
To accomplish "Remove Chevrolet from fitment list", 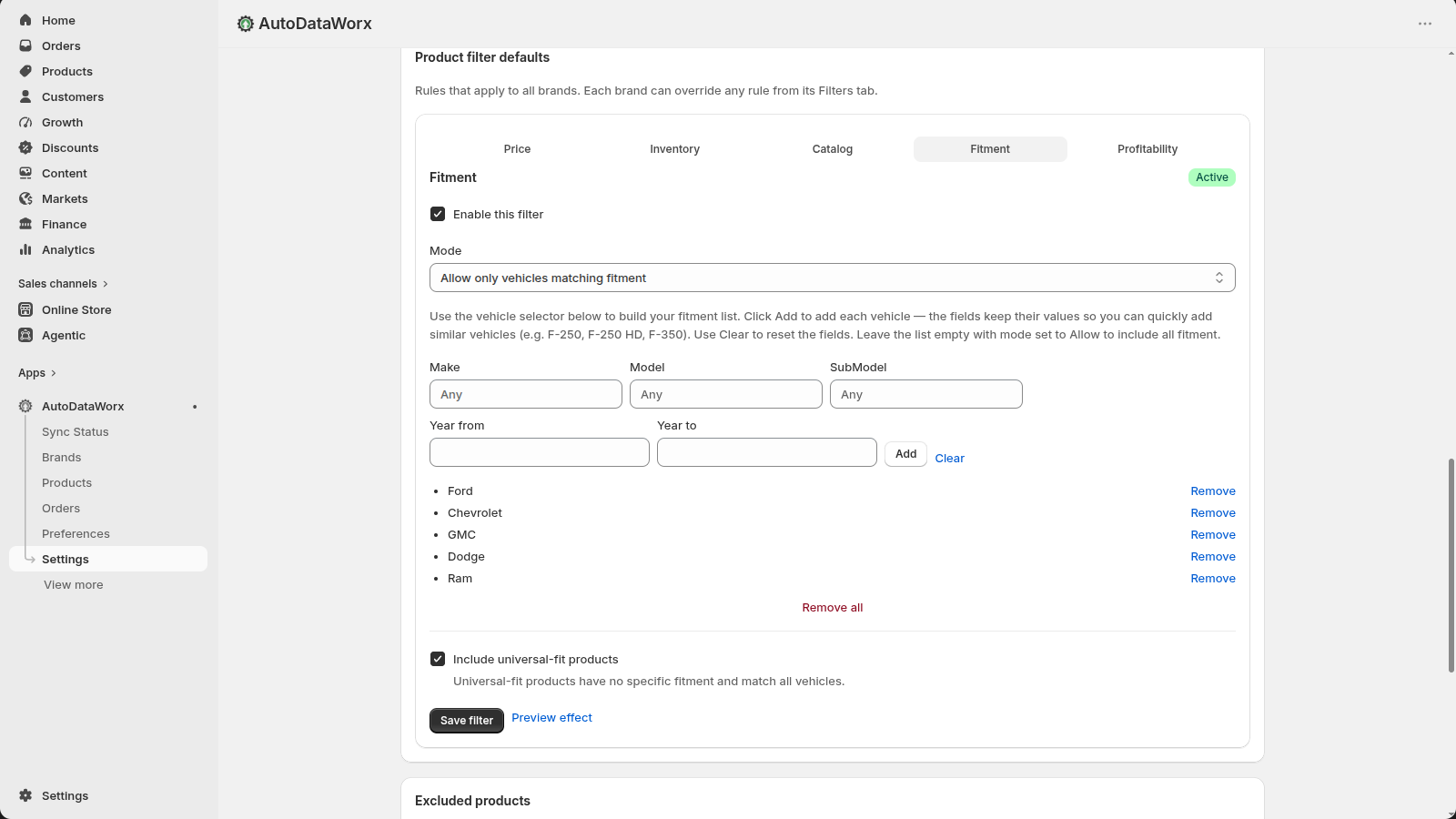I will tap(1213, 513).
